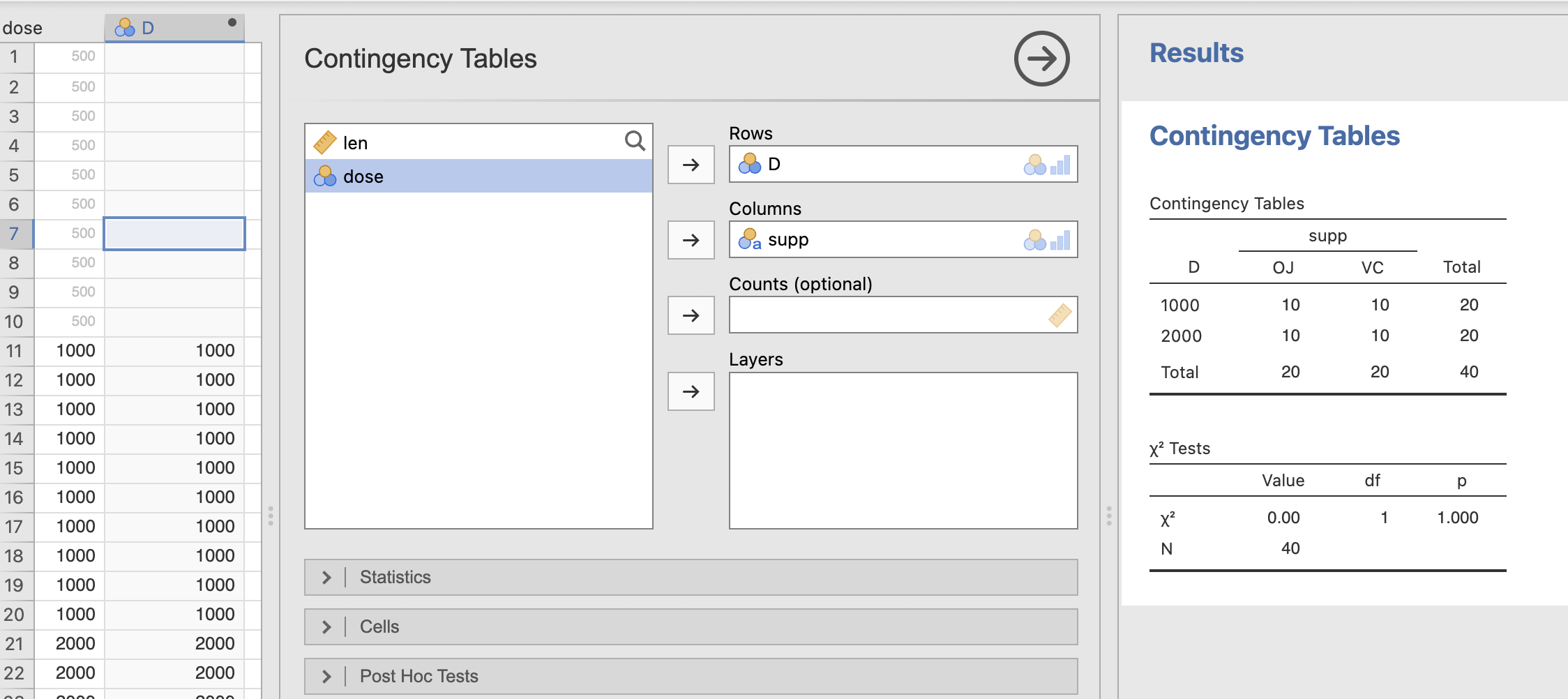Click arrow button to assign Rows variable
The height and width of the screenshot is (699, 1568).
click(691, 165)
